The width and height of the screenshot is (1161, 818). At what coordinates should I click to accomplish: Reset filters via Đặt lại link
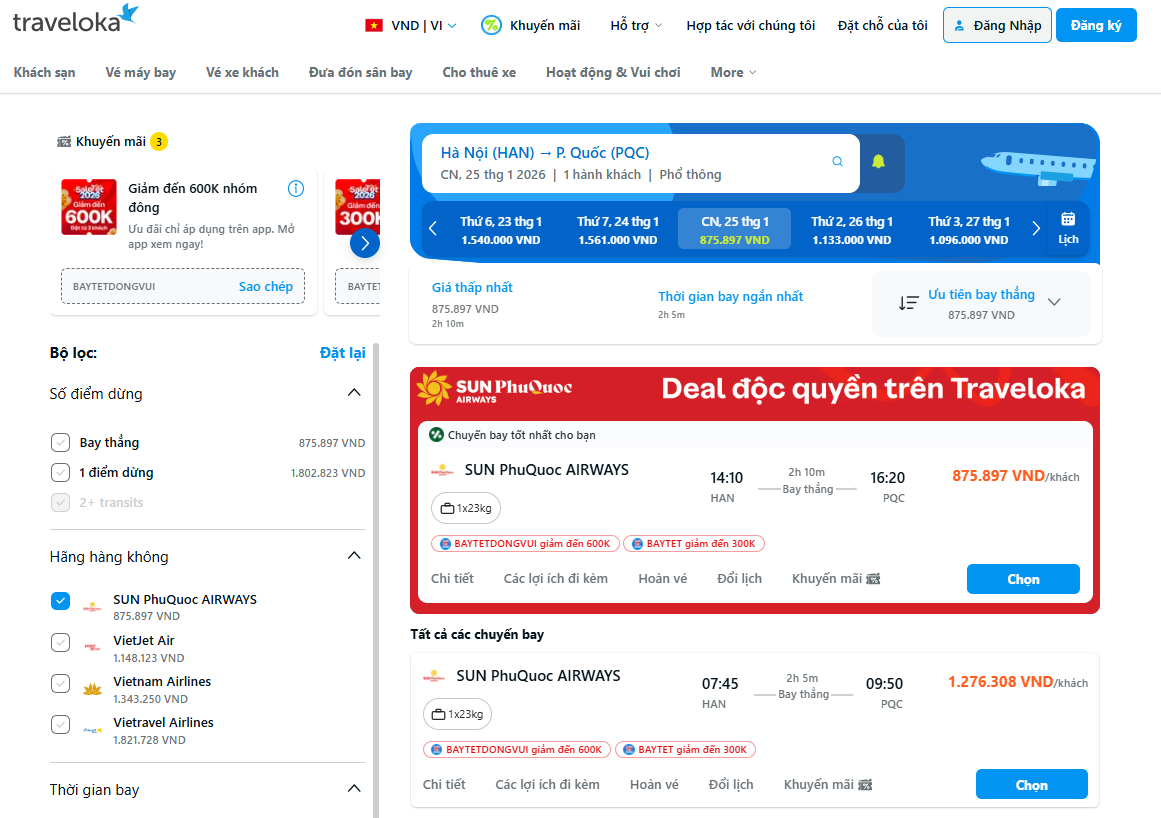(343, 352)
